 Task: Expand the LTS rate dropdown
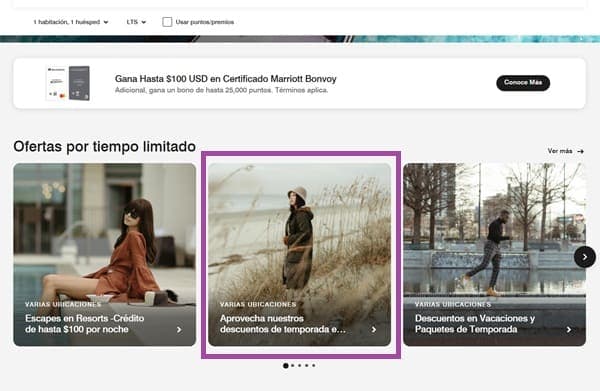(x=136, y=22)
